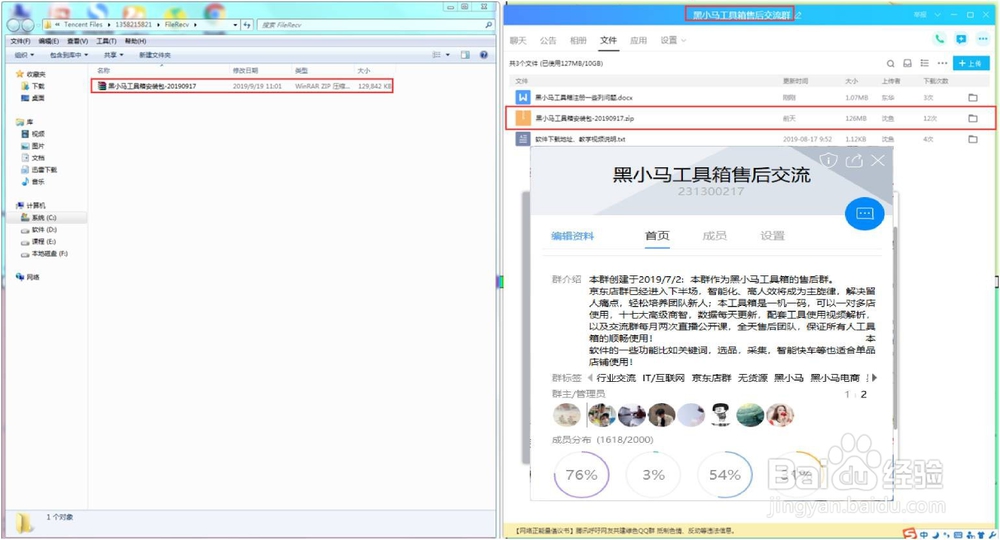Click the share icon on group profile card
The image size is (1000, 540).
[854, 160]
